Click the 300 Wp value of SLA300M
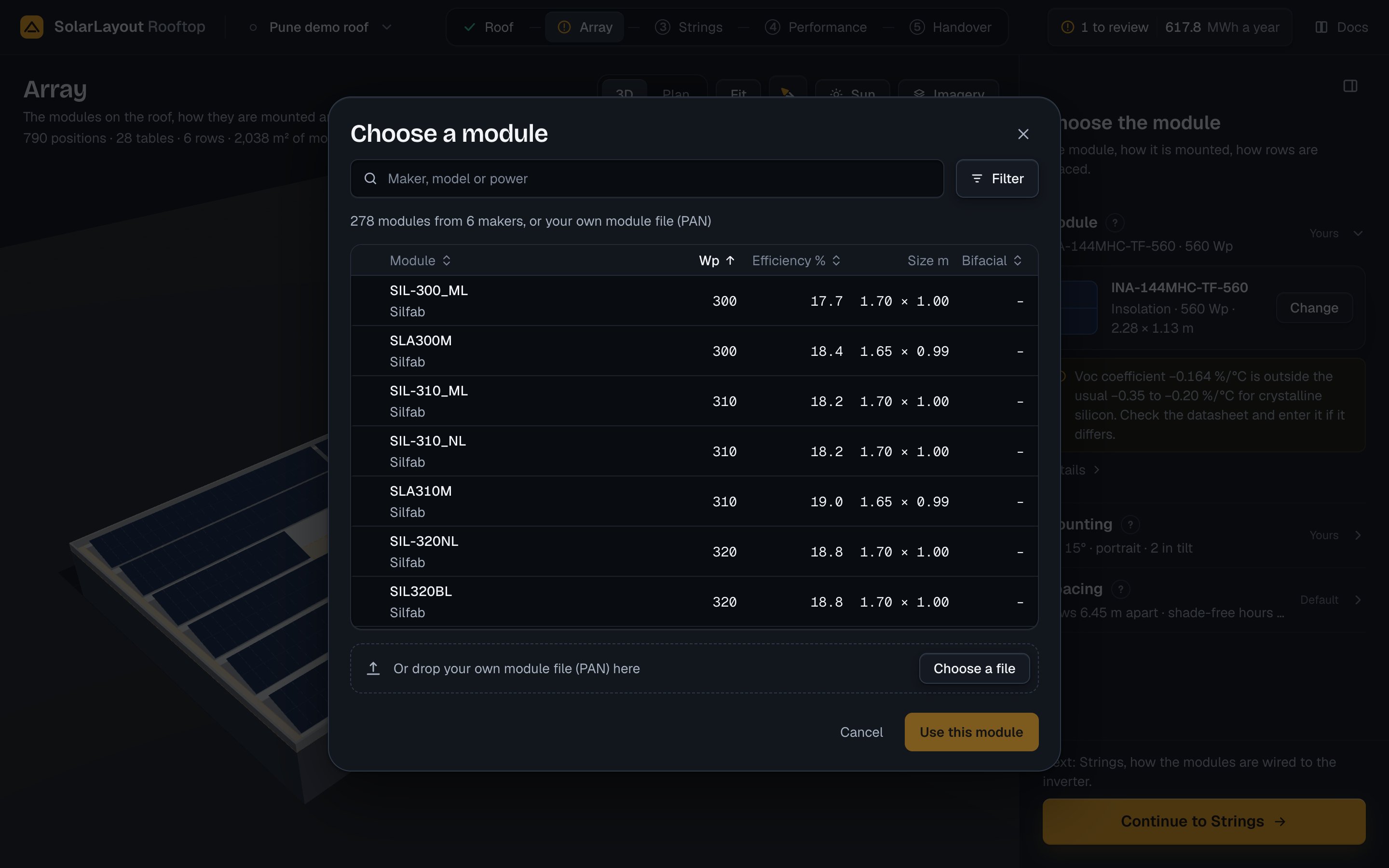Image resolution: width=1389 pixels, height=868 pixels. pos(724,352)
